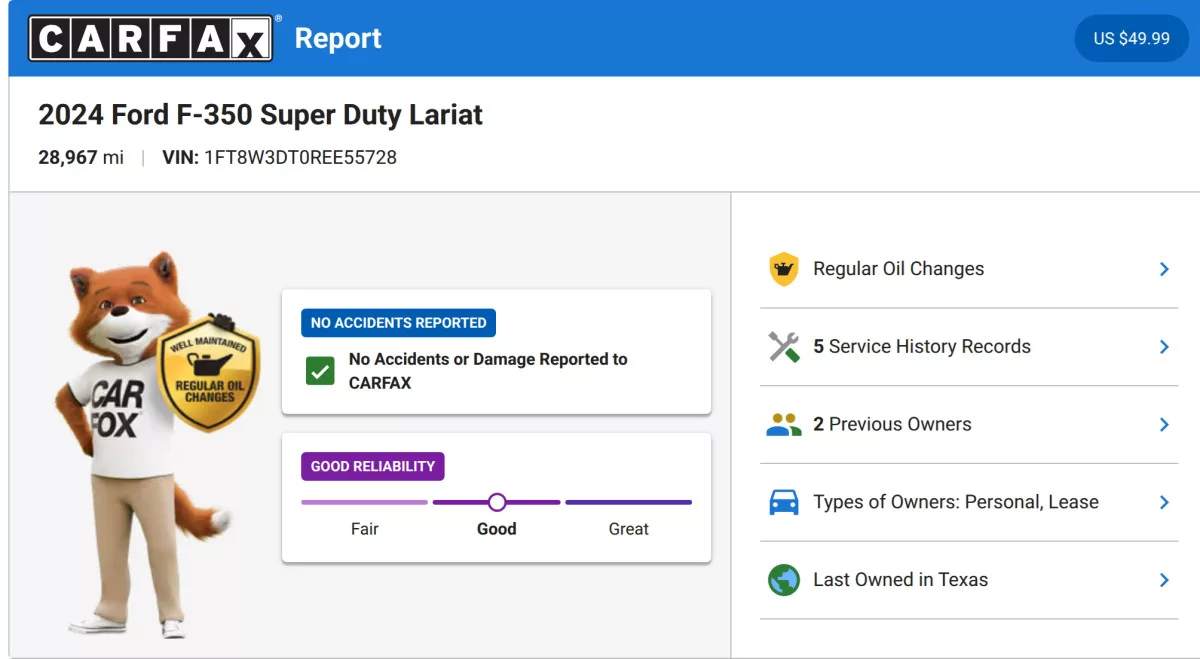Open the No Accidents Reported badge
The image size is (1200, 659).
click(x=398, y=323)
